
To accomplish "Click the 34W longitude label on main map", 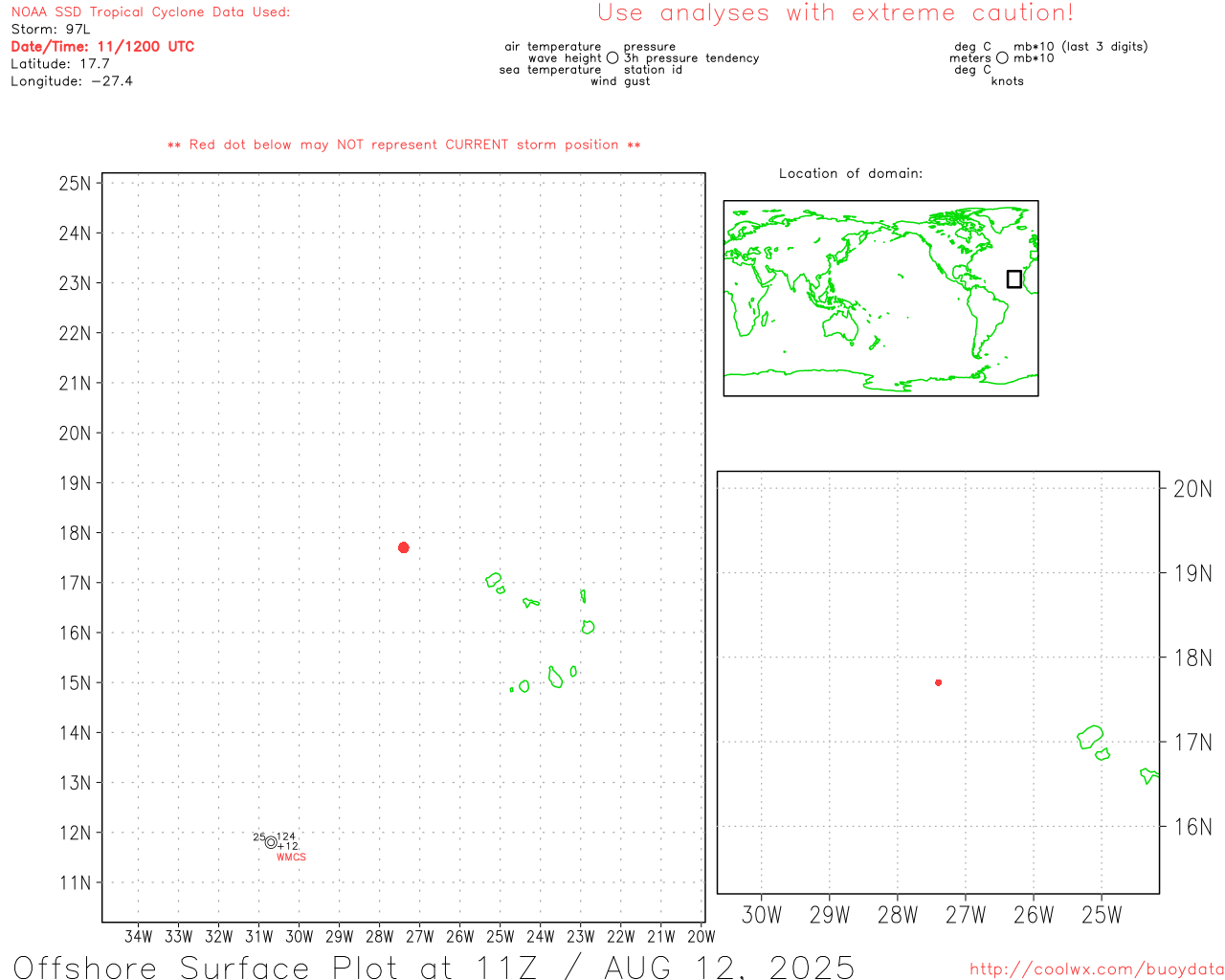I will click(x=139, y=936).
